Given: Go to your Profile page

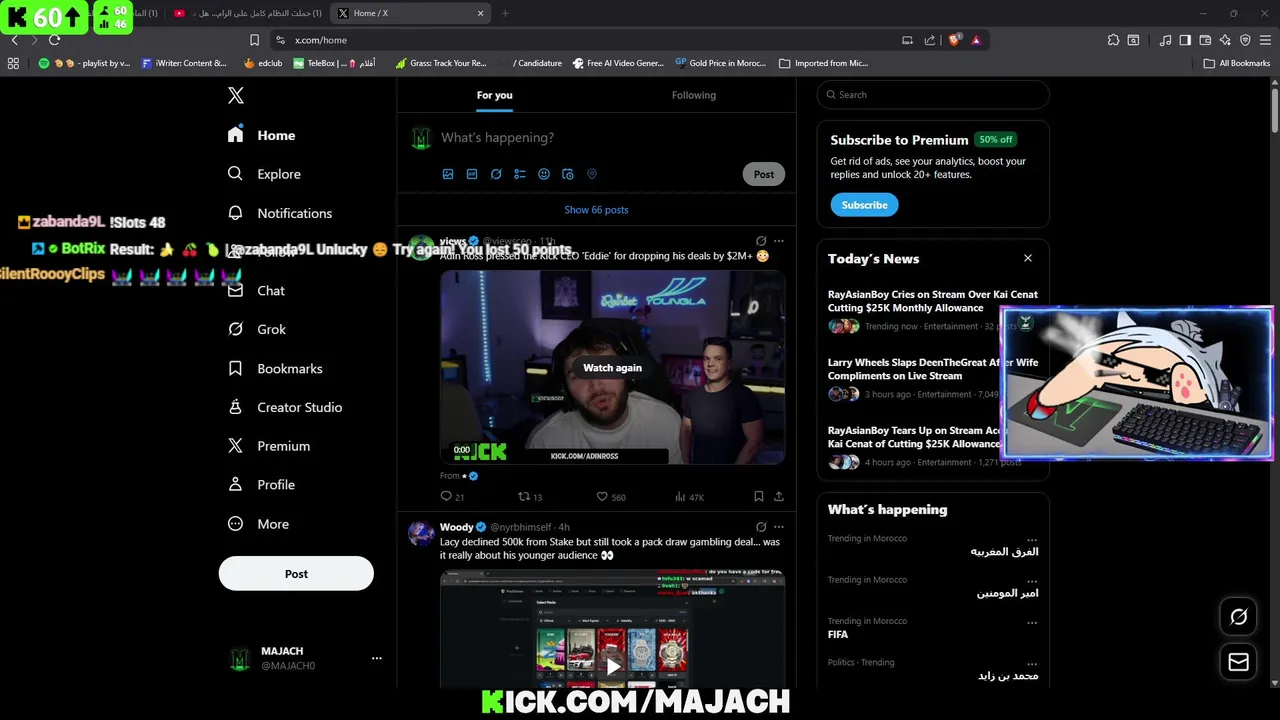Looking at the screenshot, I should click(x=261, y=485).
